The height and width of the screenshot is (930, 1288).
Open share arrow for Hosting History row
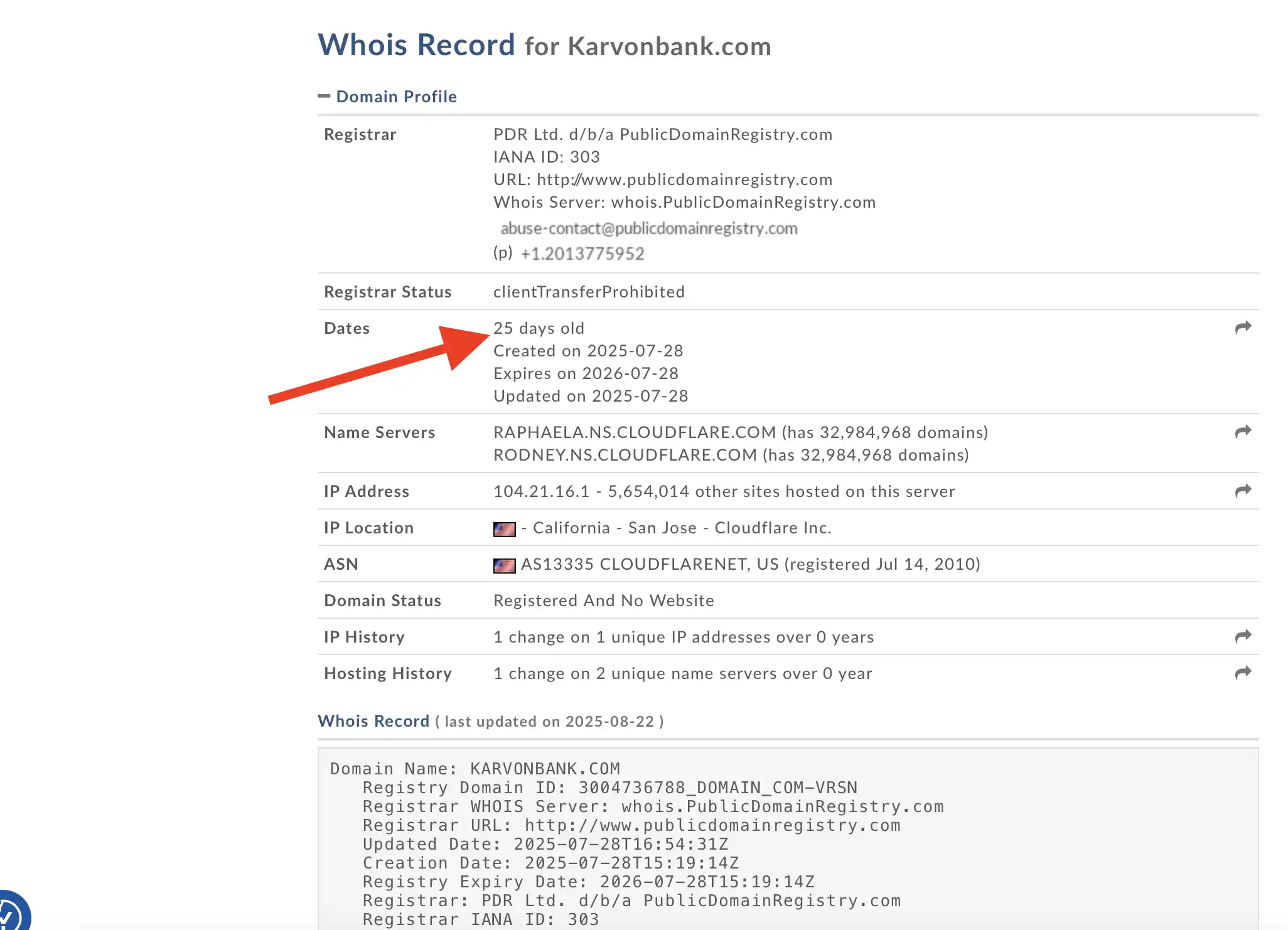pos(1243,673)
